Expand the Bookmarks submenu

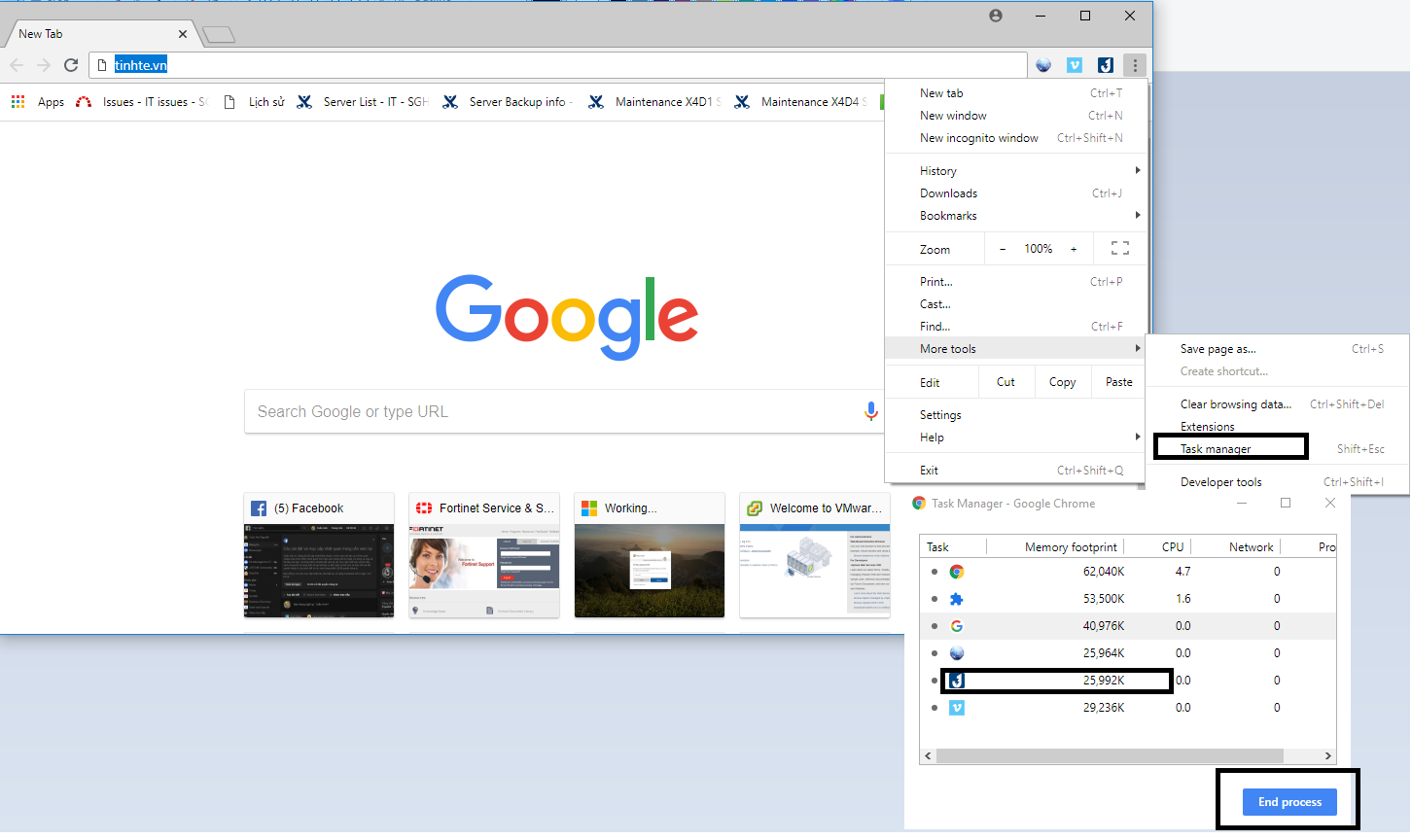click(1016, 215)
